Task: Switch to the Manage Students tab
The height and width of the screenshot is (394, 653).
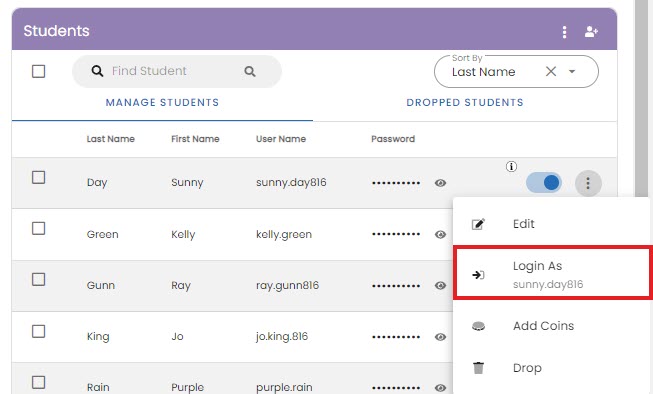Action: coord(162,102)
